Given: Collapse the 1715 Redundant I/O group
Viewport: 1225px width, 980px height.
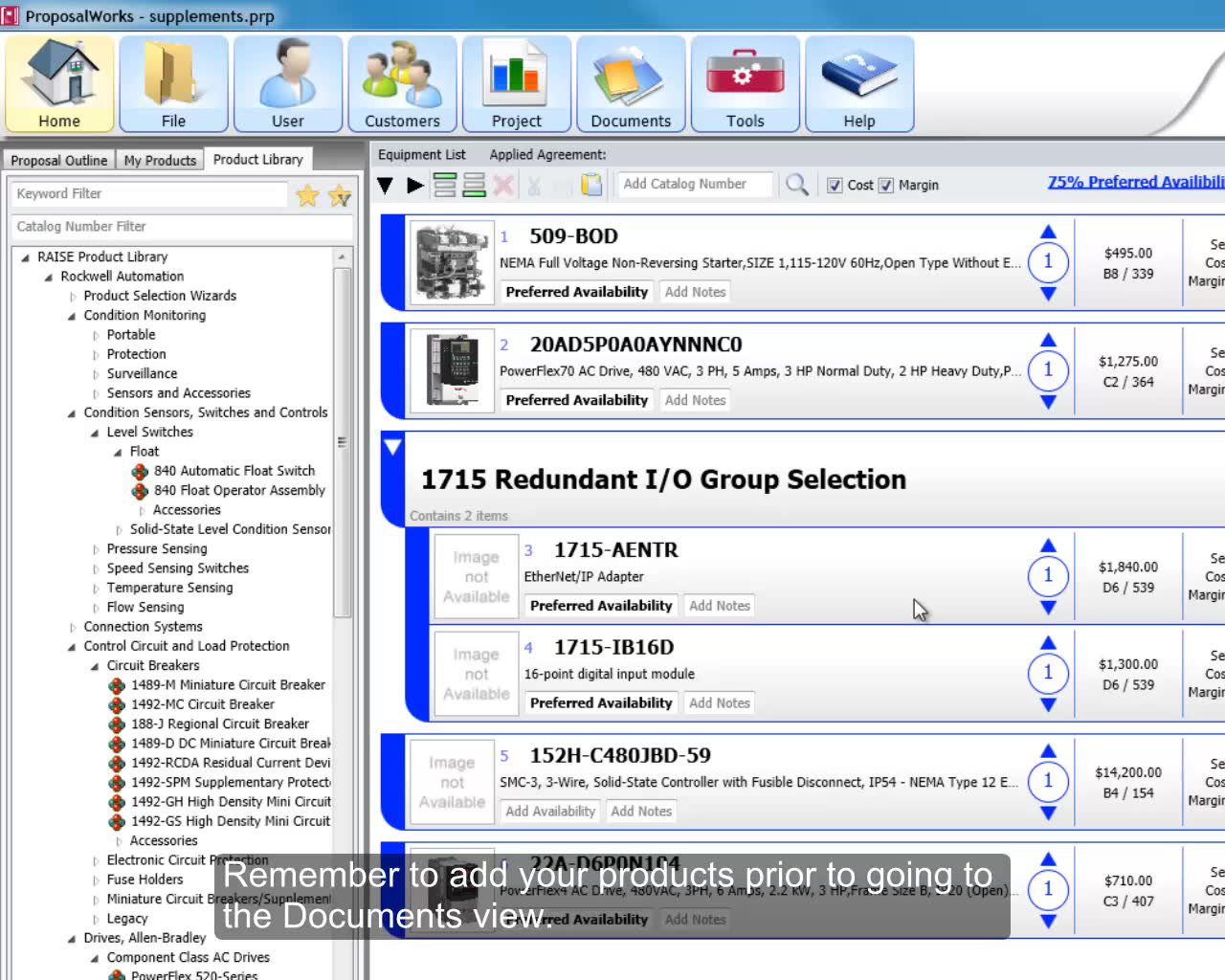Looking at the screenshot, I should tap(392, 446).
